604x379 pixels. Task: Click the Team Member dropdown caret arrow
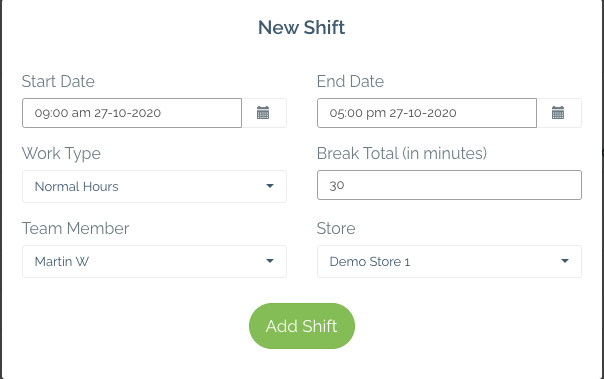[270, 261]
